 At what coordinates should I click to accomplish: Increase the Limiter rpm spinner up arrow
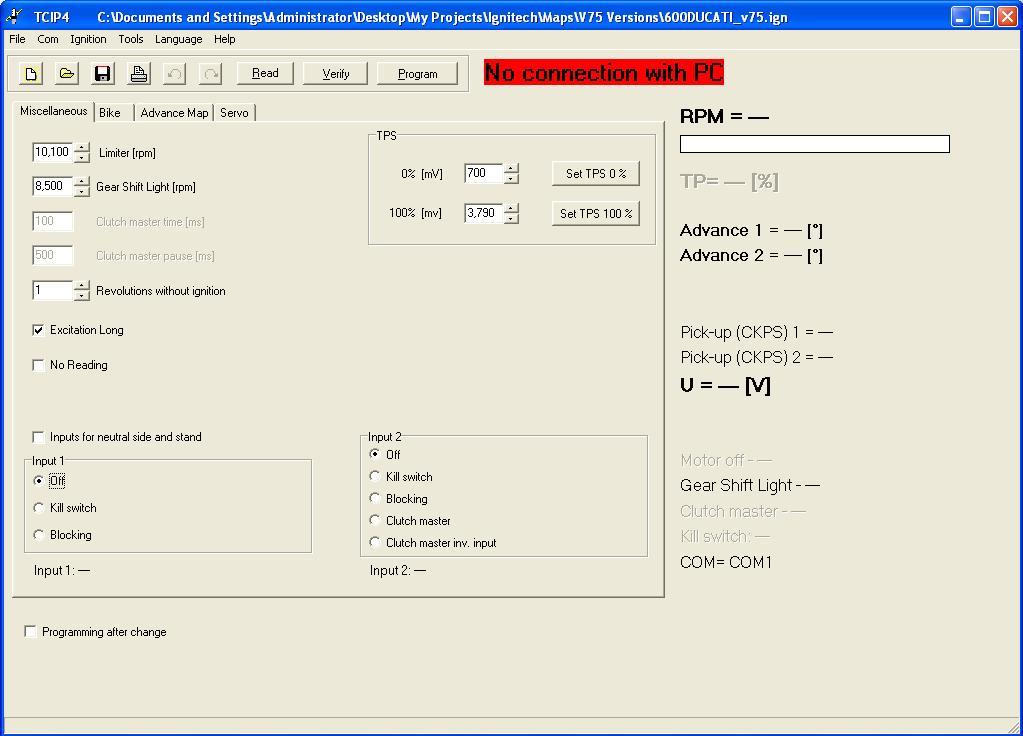point(82,148)
